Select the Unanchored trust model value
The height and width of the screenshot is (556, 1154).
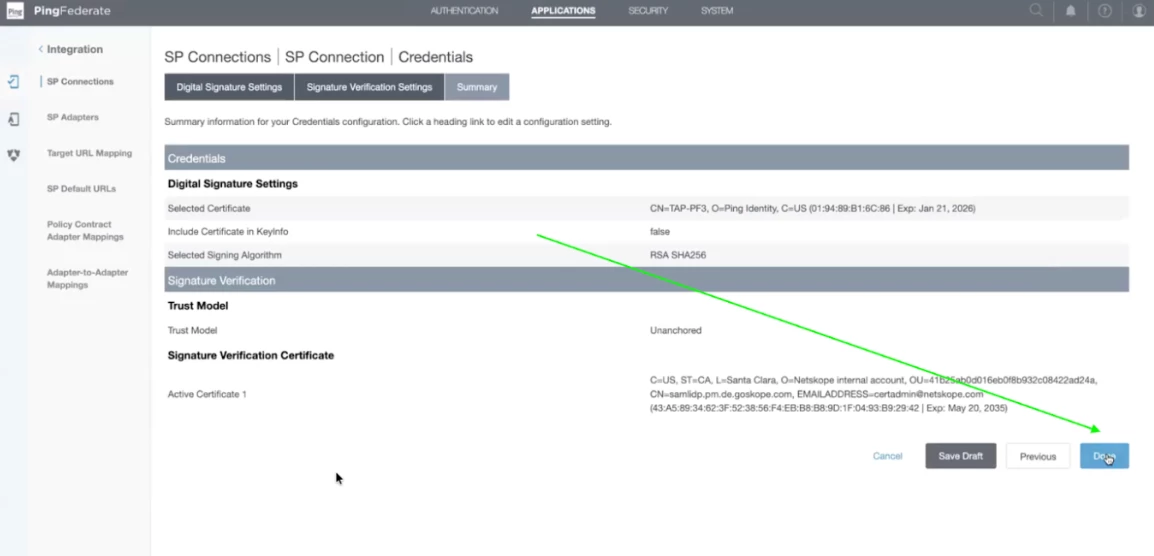[676, 330]
